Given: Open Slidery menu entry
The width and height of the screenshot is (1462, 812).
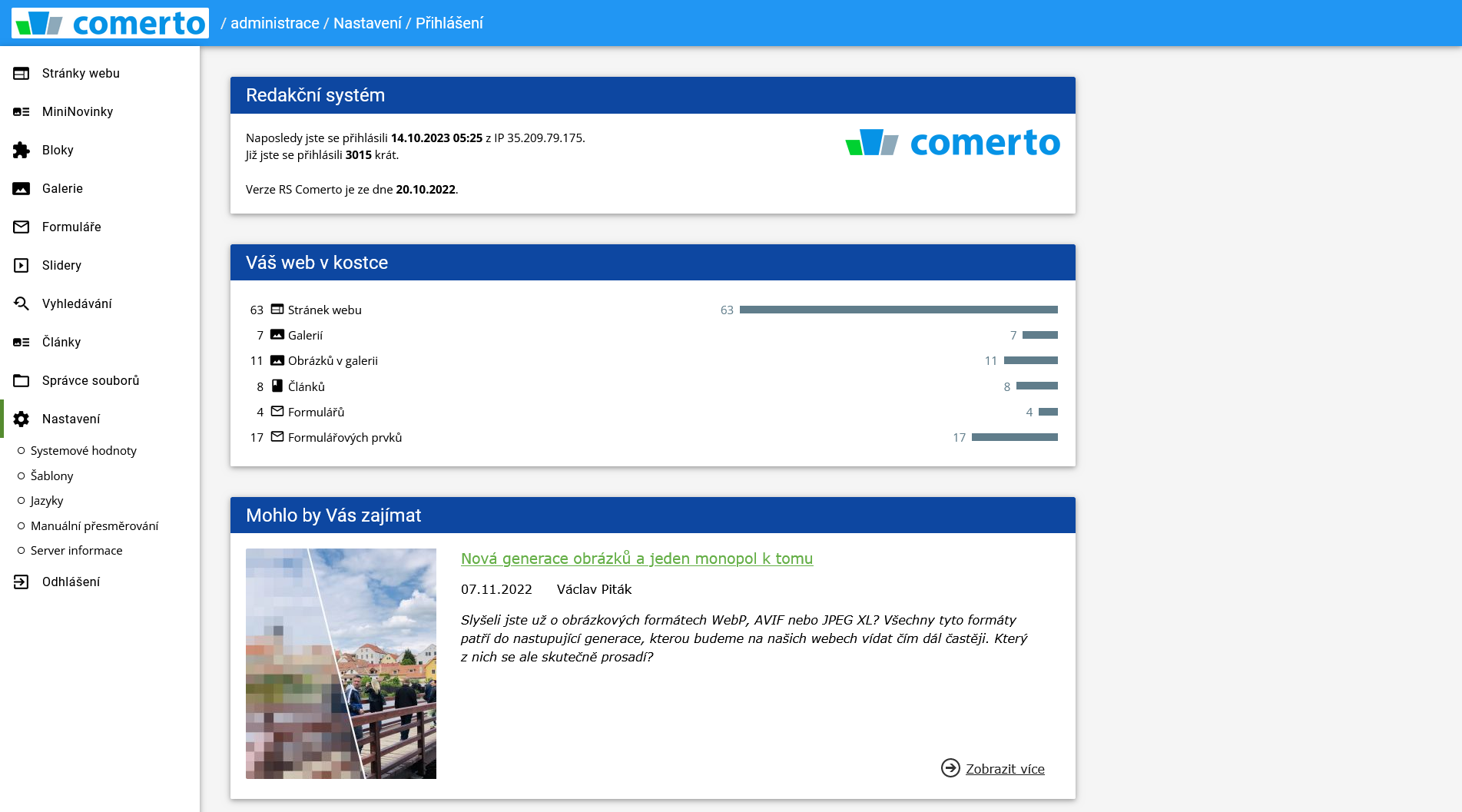Looking at the screenshot, I should pyautogui.click(x=100, y=265).
